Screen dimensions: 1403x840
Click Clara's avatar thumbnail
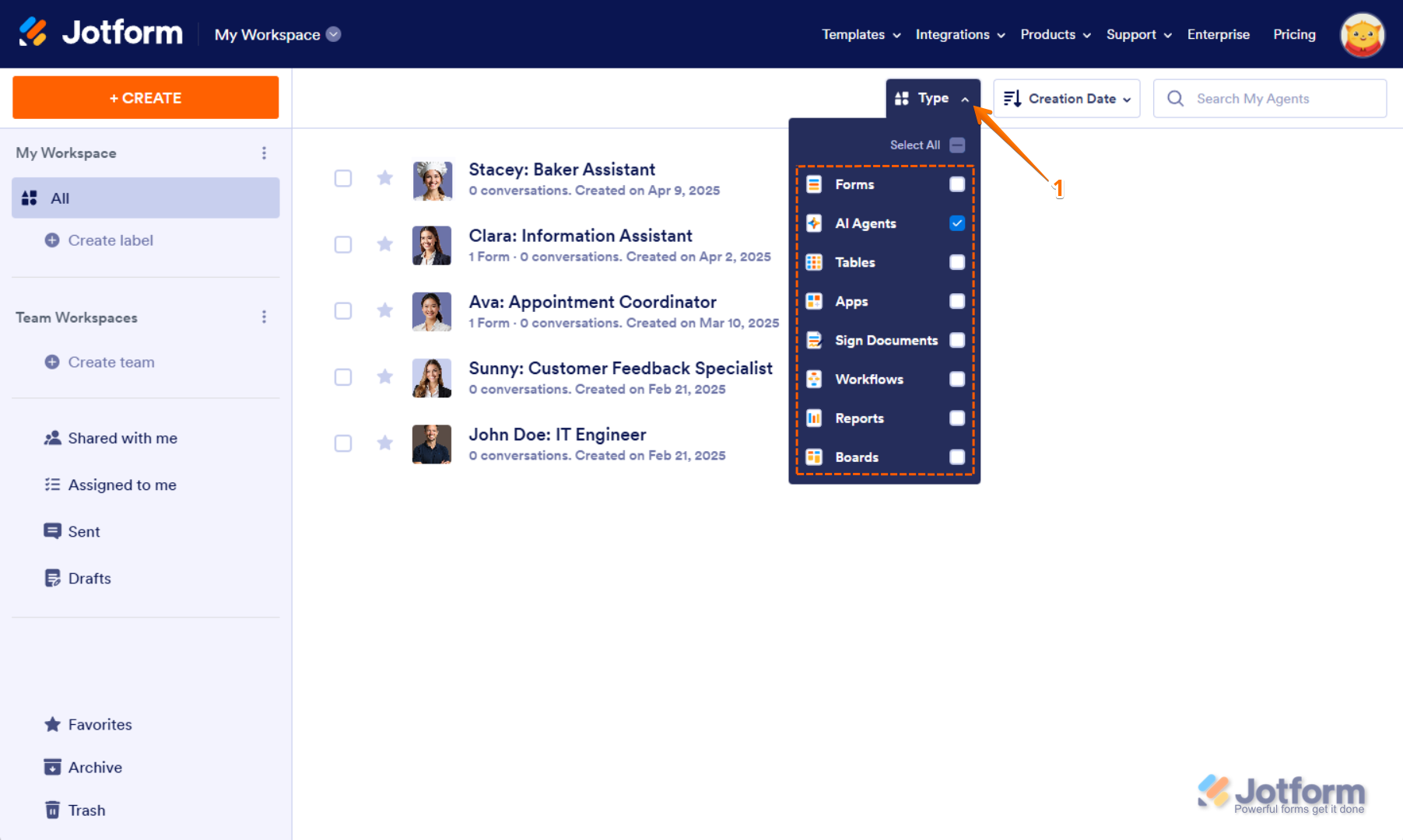(432, 245)
